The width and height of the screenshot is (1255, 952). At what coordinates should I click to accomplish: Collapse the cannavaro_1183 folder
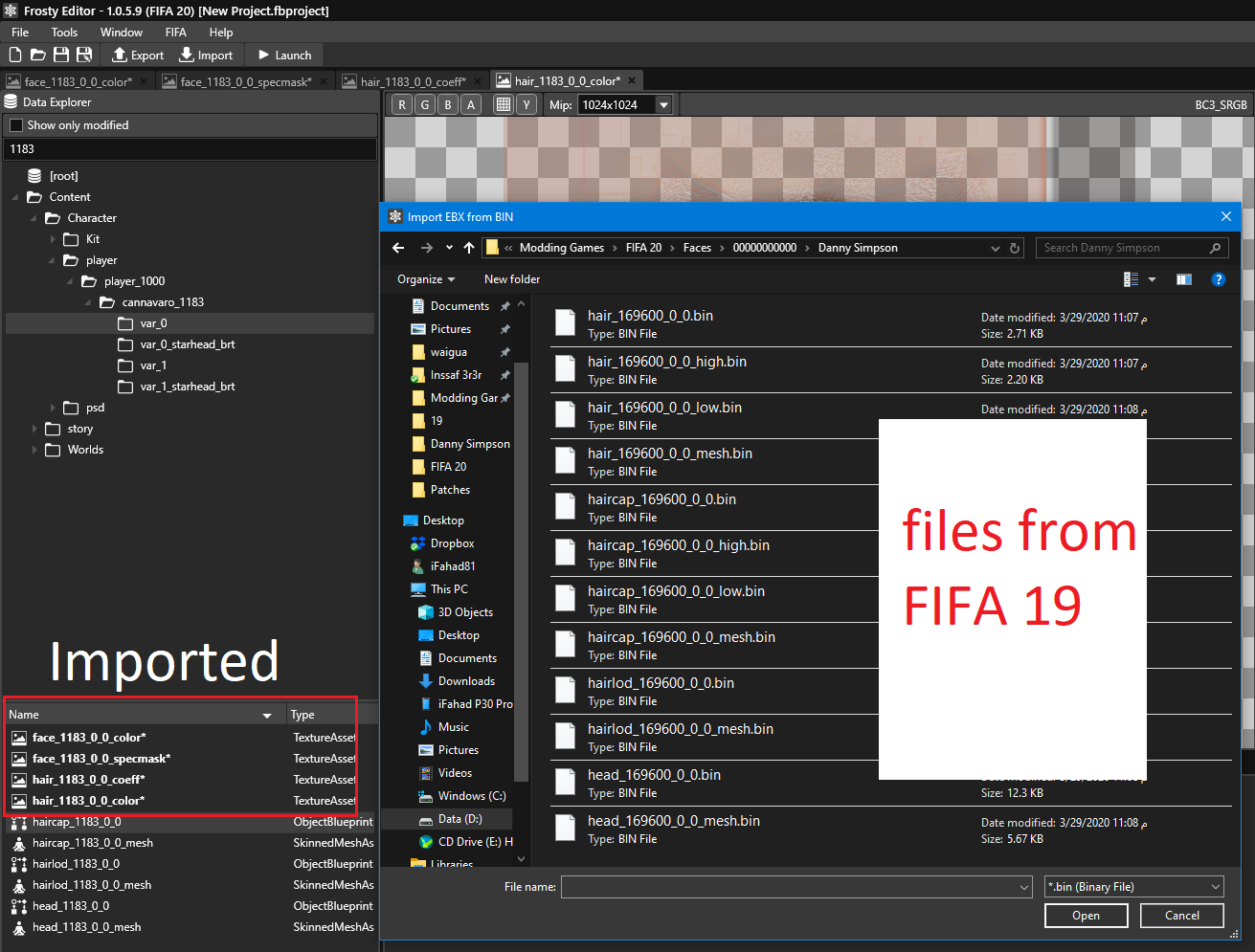pyautogui.click(x=88, y=302)
